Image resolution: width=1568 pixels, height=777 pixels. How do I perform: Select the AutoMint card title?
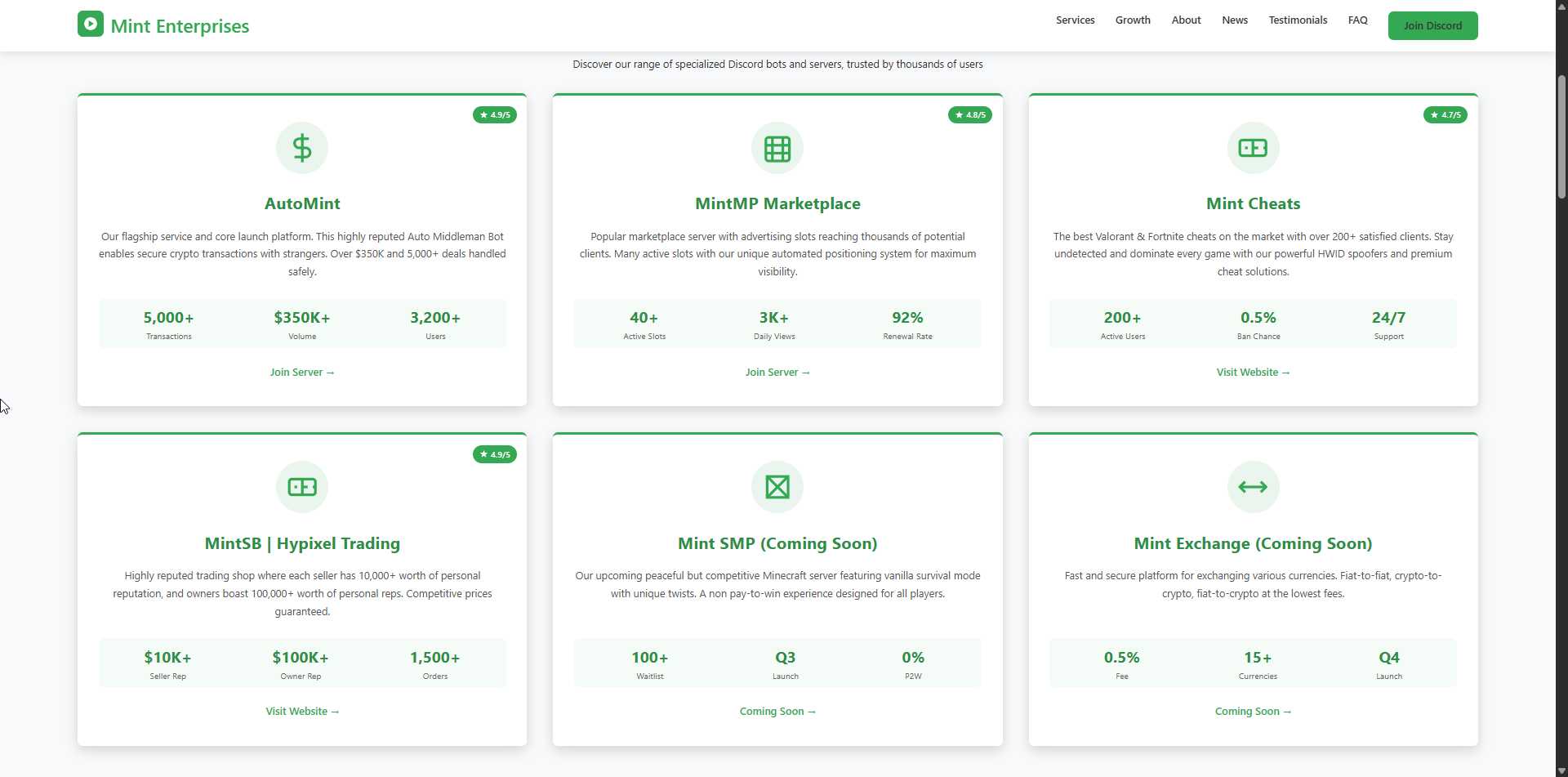302,203
